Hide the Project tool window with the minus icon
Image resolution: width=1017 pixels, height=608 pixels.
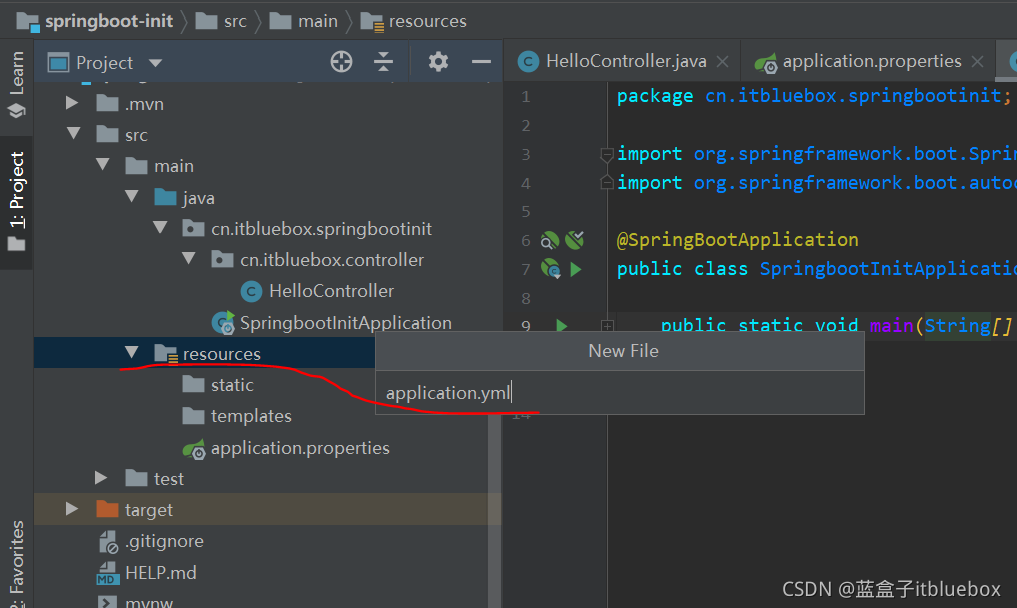[481, 62]
